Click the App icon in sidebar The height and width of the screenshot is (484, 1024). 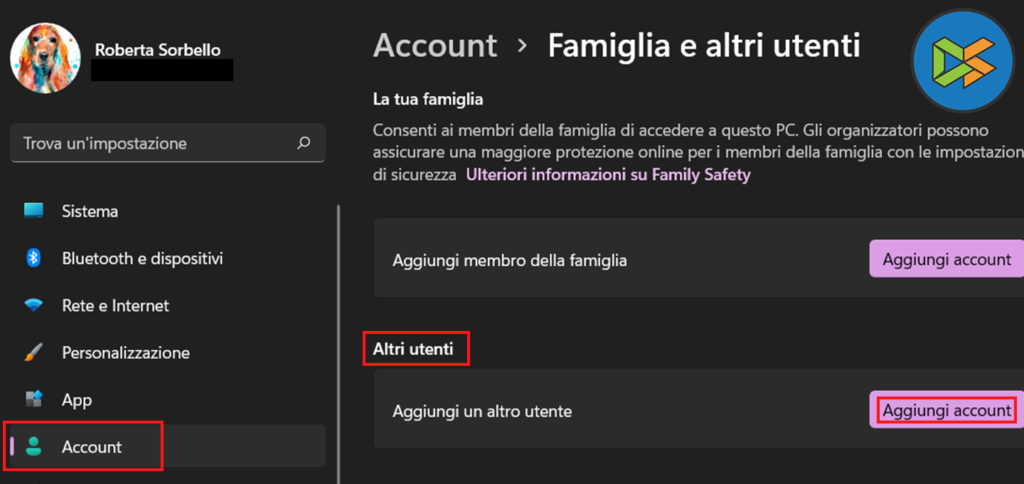(34, 399)
